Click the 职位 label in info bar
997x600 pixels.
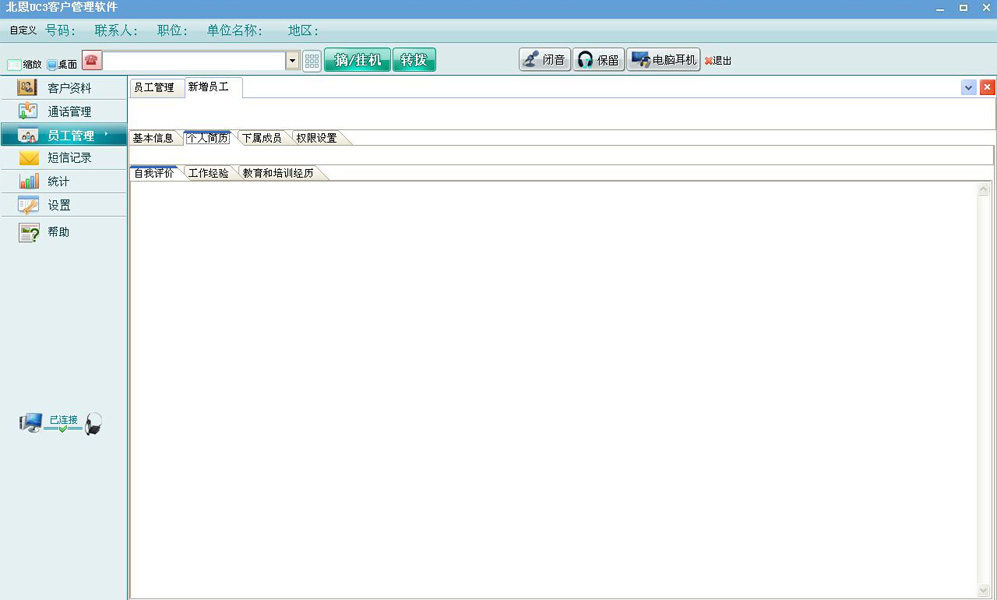pos(172,31)
